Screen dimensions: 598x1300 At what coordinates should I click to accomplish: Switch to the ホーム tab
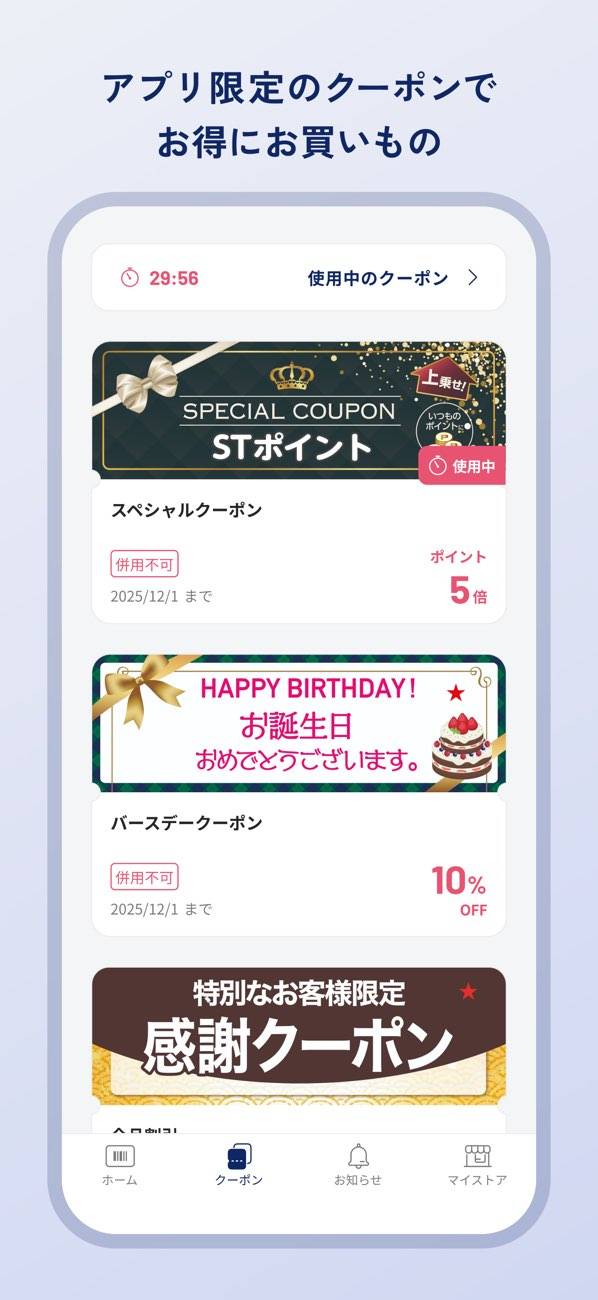point(120,1180)
